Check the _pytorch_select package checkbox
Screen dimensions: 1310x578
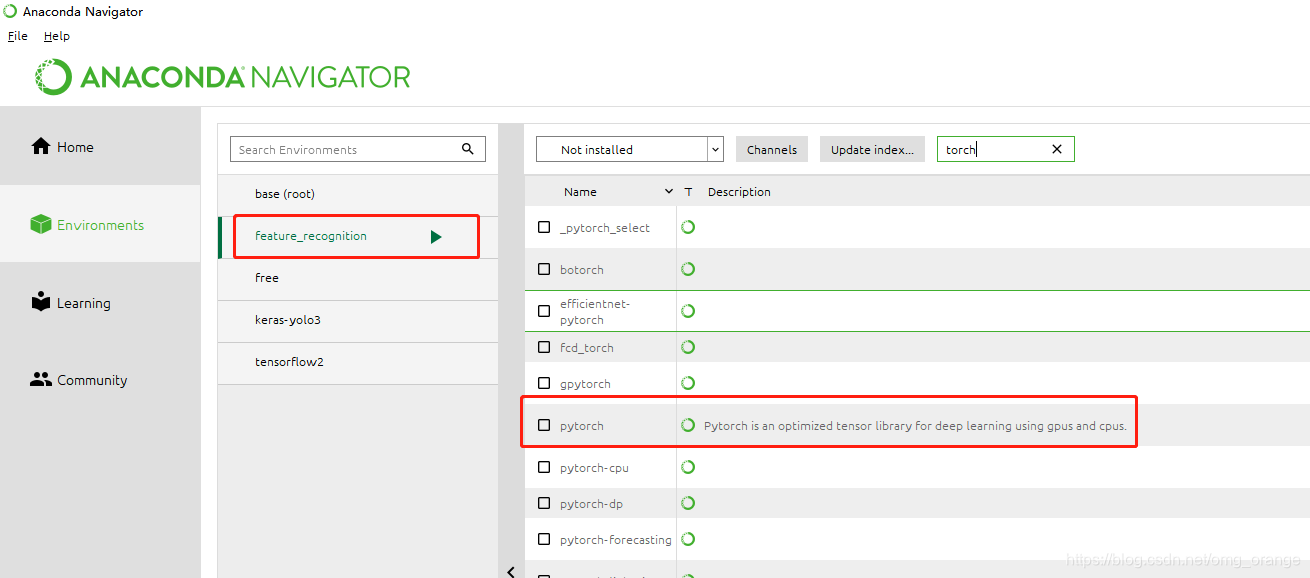click(x=544, y=227)
